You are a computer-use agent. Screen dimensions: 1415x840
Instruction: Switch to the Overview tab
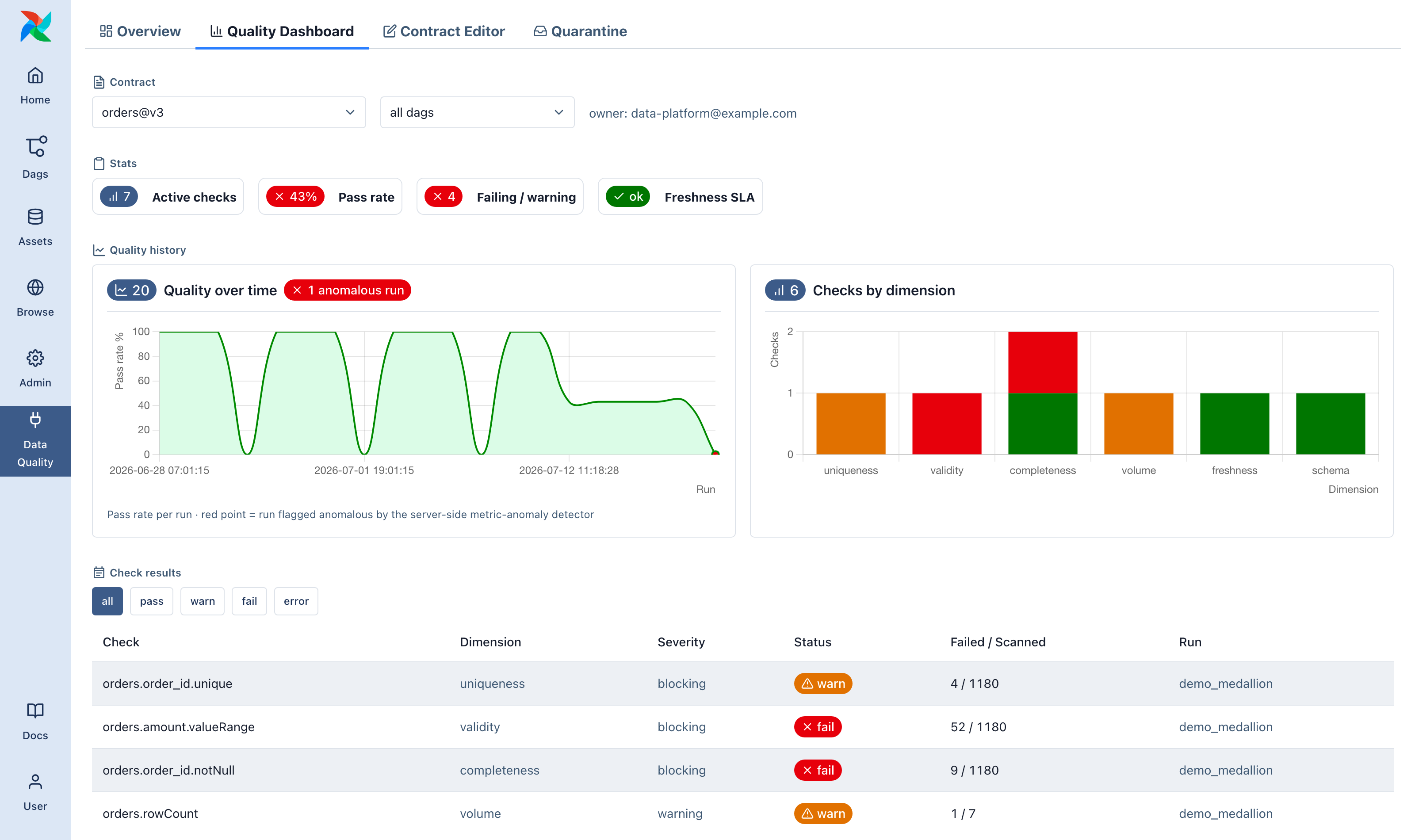(140, 31)
